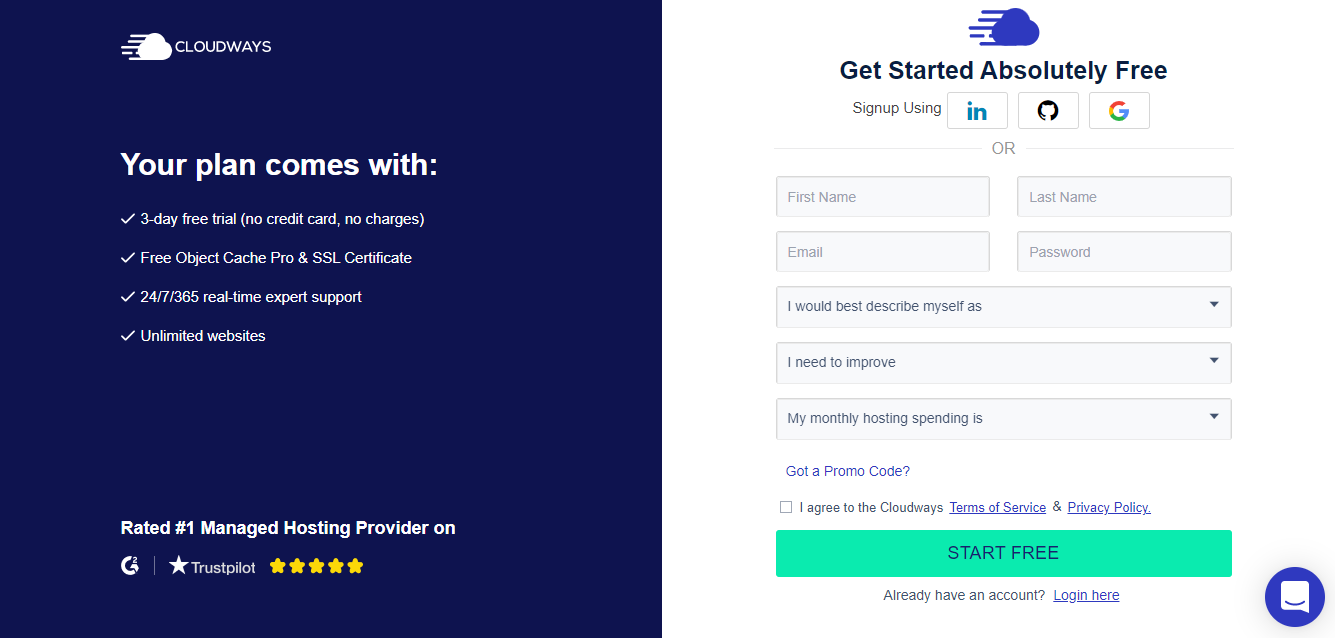Screen dimensions: 1335x638
Task: Click the Trustpilot star logo
Action: tap(212, 566)
